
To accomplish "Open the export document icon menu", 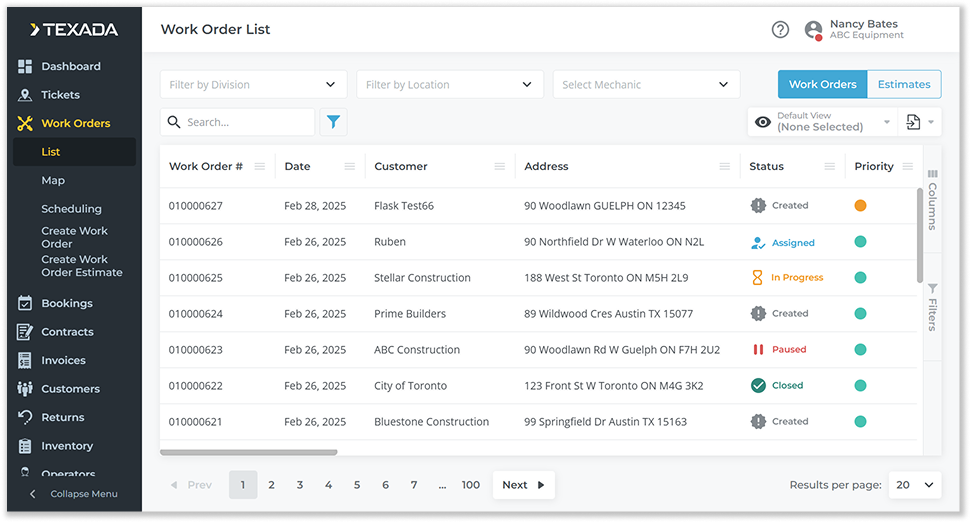I will (x=918, y=122).
